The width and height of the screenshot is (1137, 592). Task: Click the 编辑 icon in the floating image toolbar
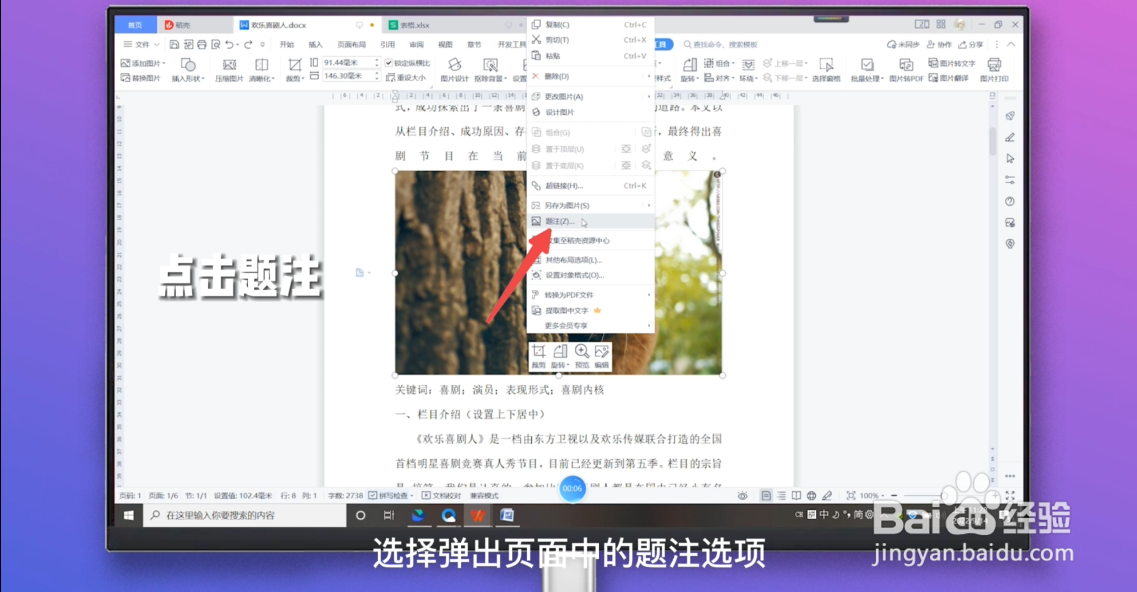(x=602, y=356)
